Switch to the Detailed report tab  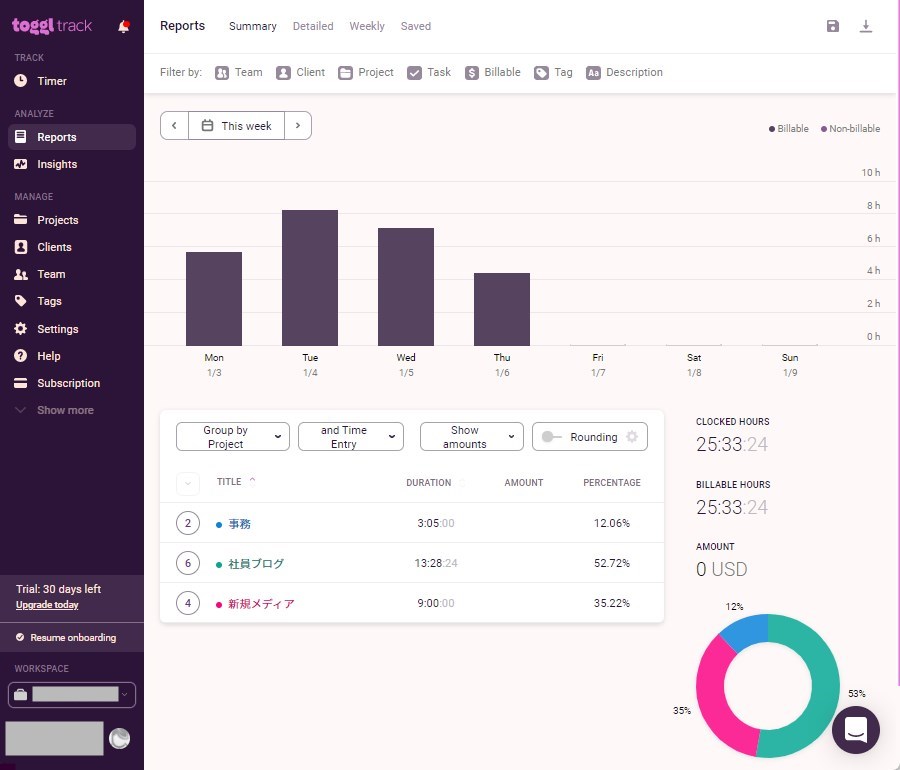click(x=313, y=26)
